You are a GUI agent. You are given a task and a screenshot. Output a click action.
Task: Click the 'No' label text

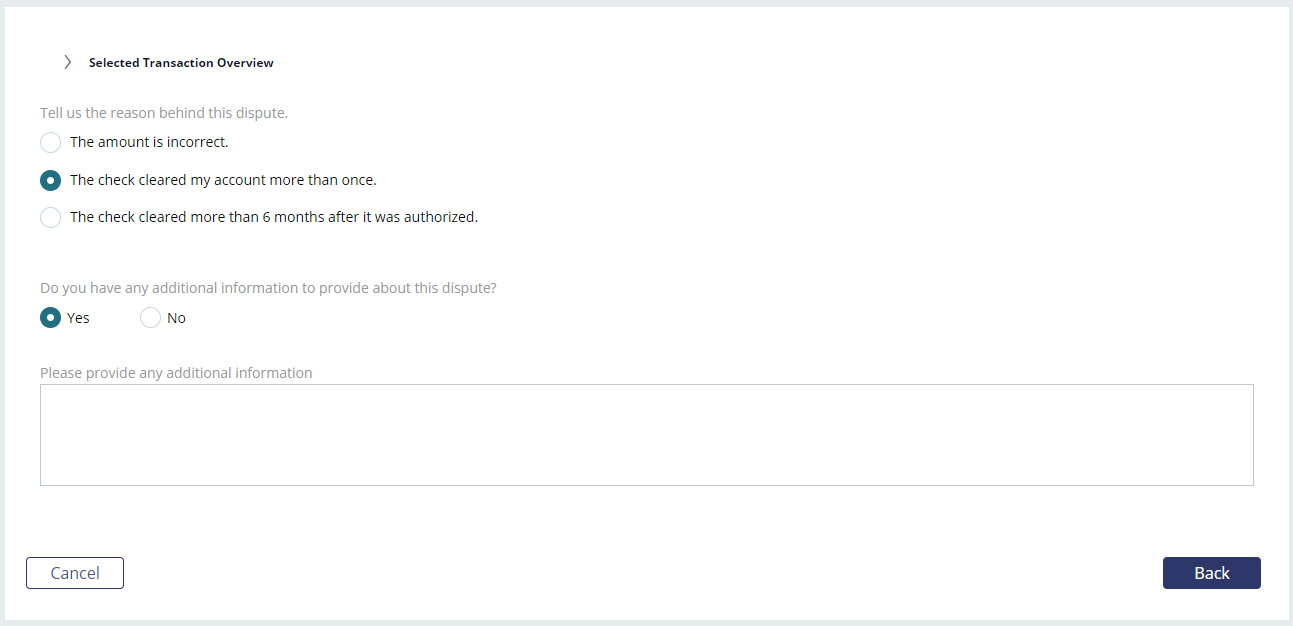coord(176,318)
